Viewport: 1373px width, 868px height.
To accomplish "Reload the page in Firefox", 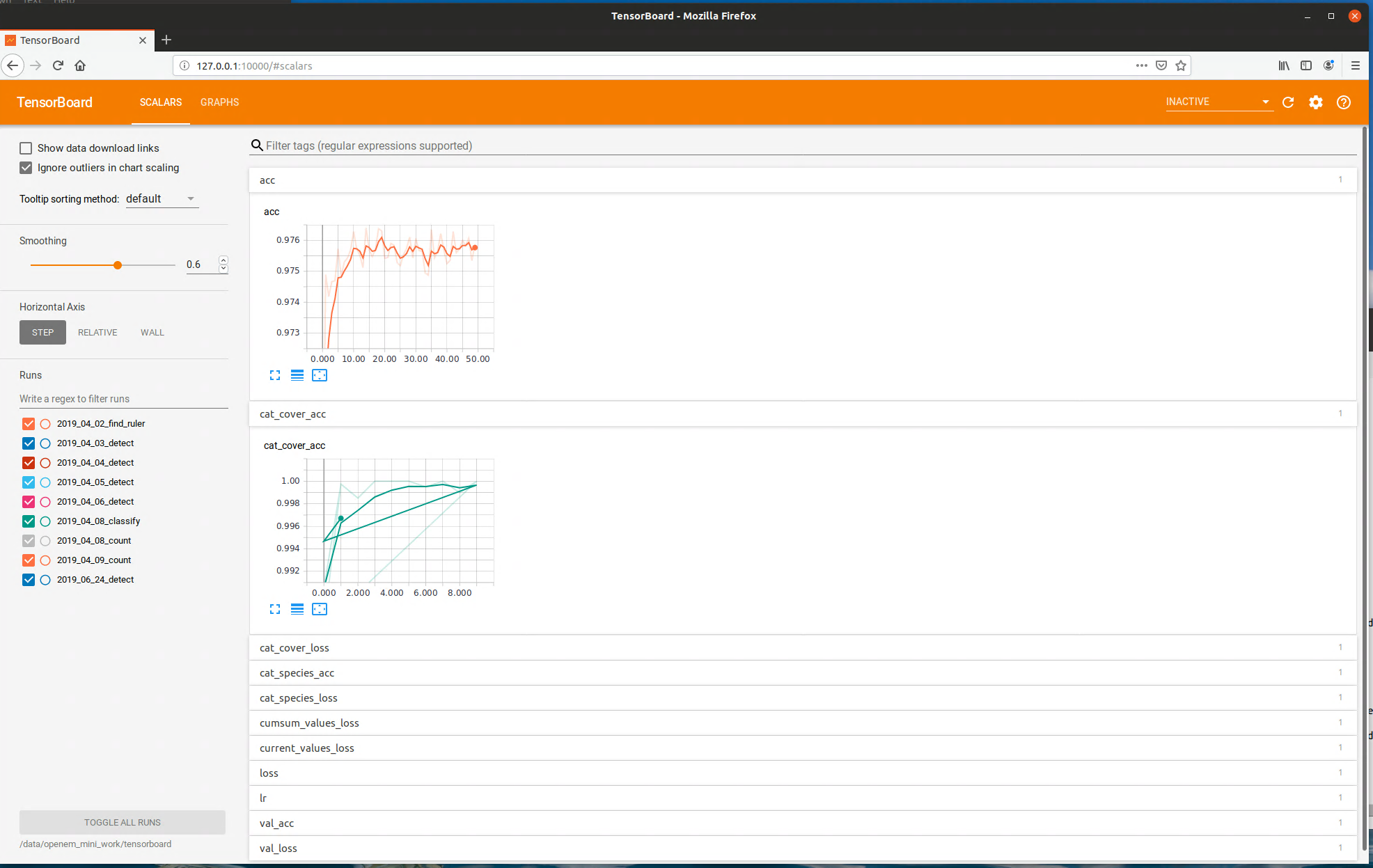I will tap(58, 65).
